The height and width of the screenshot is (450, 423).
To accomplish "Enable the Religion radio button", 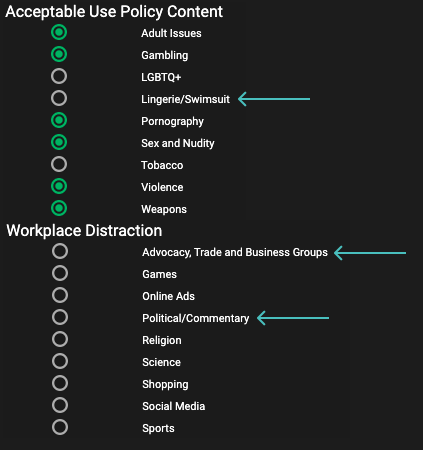I will (x=60, y=339).
